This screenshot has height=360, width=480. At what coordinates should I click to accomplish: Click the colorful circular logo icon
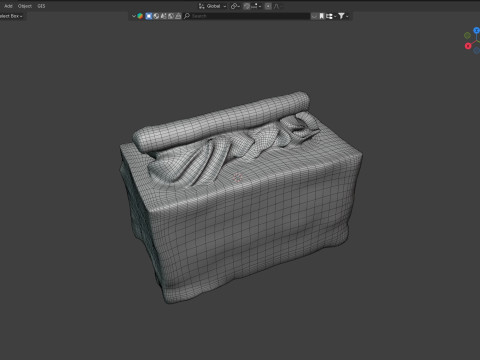coord(140,16)
